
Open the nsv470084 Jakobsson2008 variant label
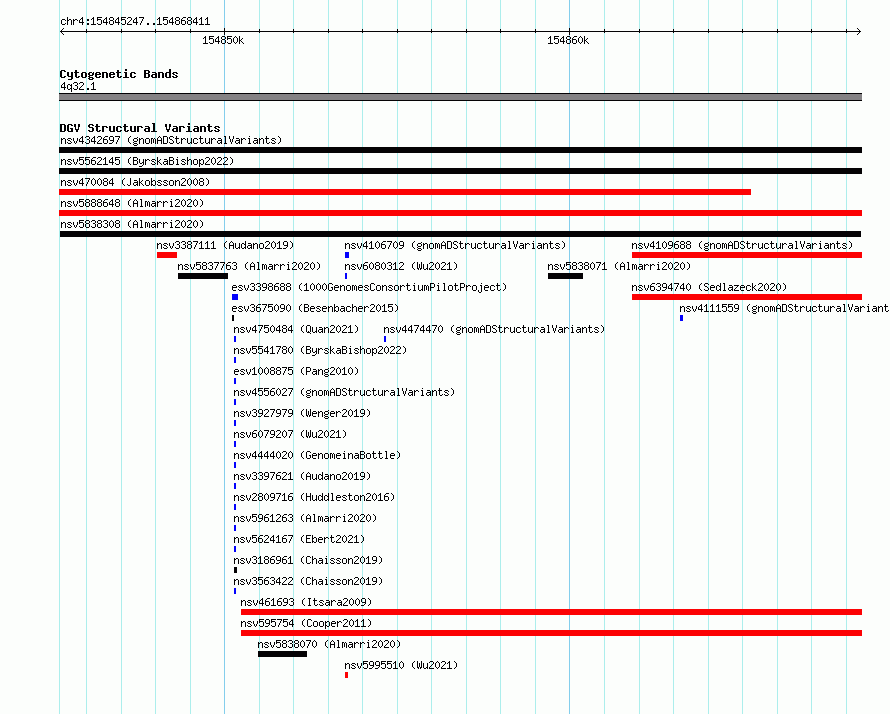tap(135, 182)
